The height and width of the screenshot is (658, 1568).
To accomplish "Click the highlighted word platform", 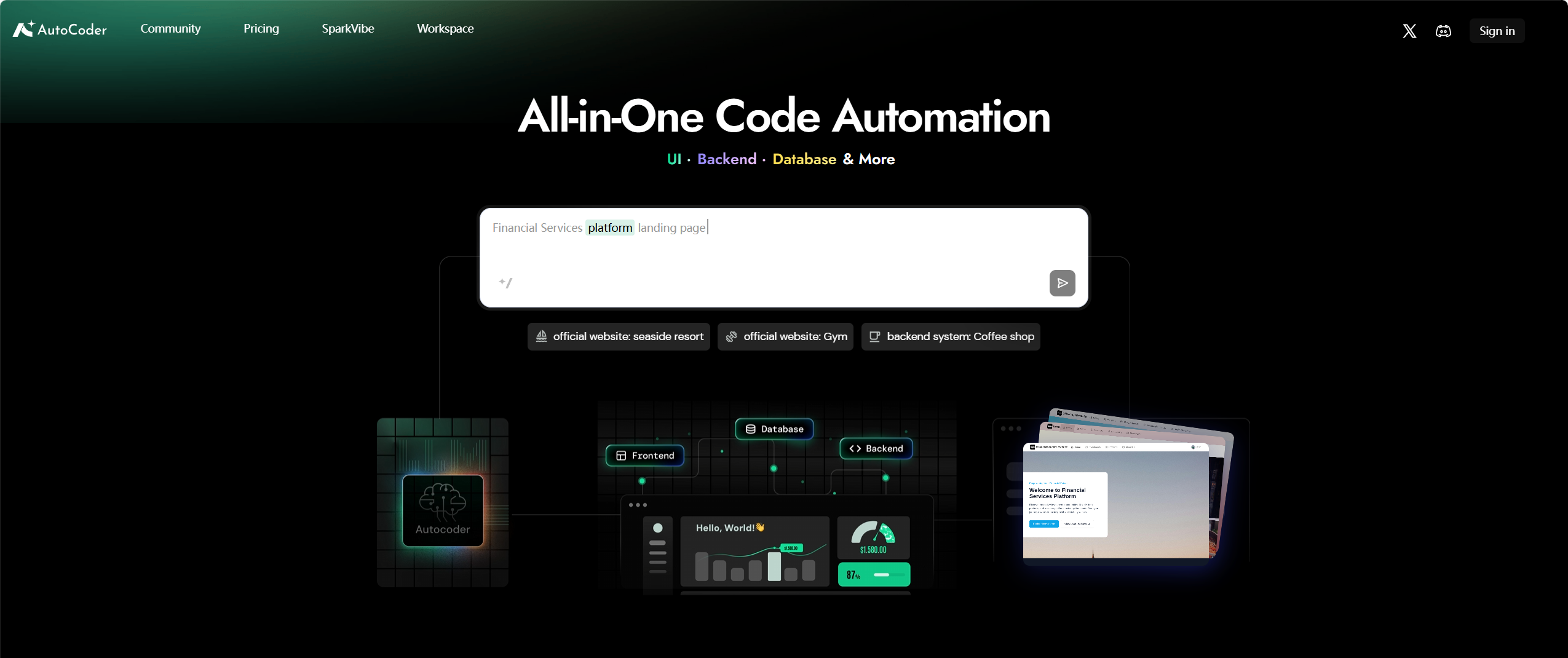I will pos(609,228).
